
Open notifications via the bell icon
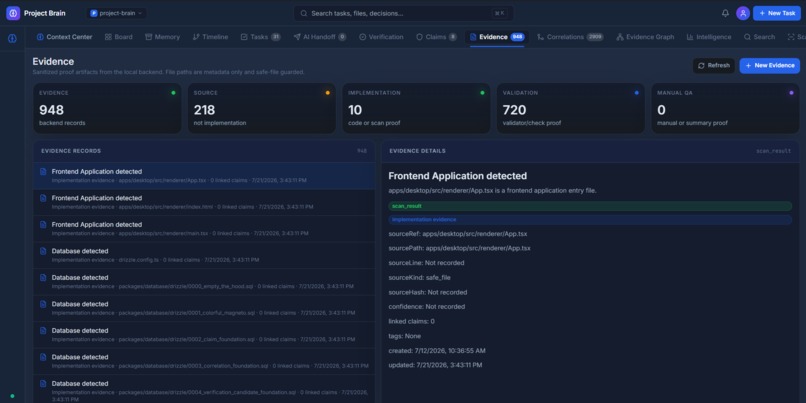click(725, 13)
